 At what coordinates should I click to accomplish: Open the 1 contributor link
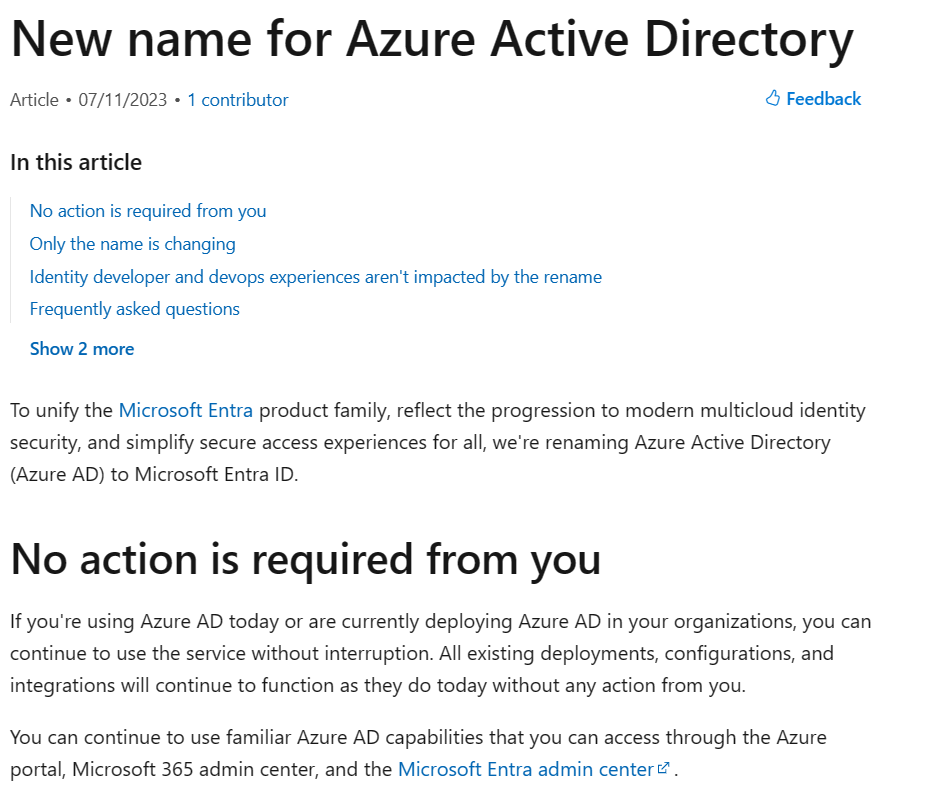click(x=238, y=100)
